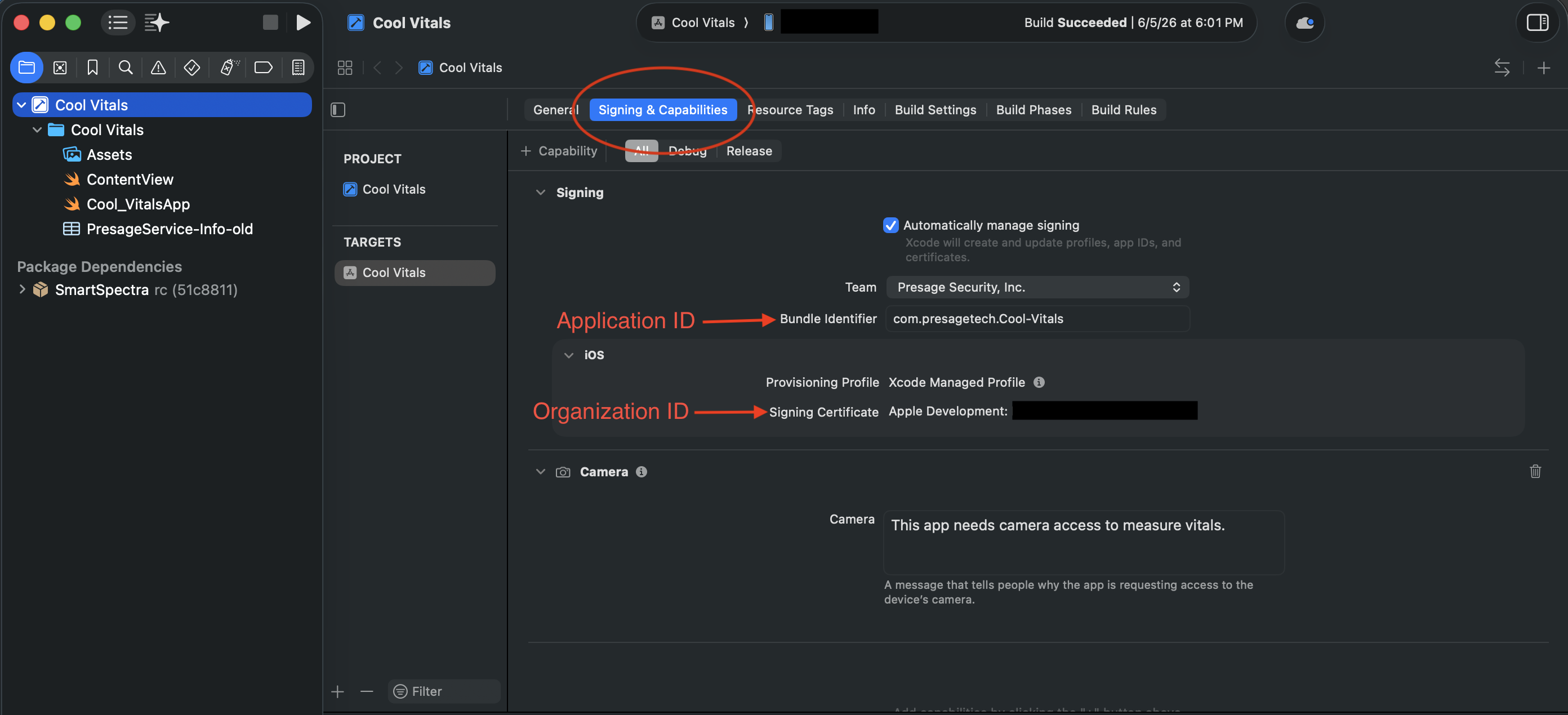Select the All configuration filter
Screen dimensions: 1568x715
coord(641,151)
